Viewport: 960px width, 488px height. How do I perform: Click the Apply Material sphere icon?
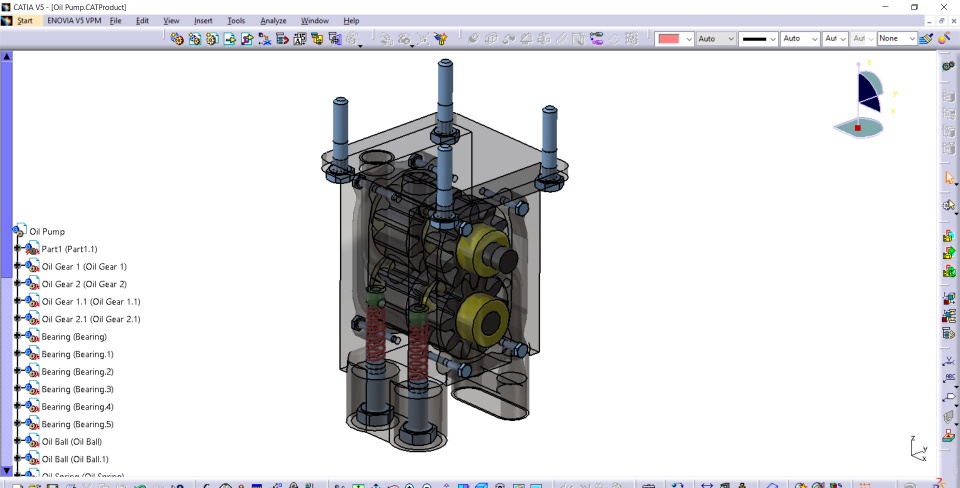coord(943,39)
